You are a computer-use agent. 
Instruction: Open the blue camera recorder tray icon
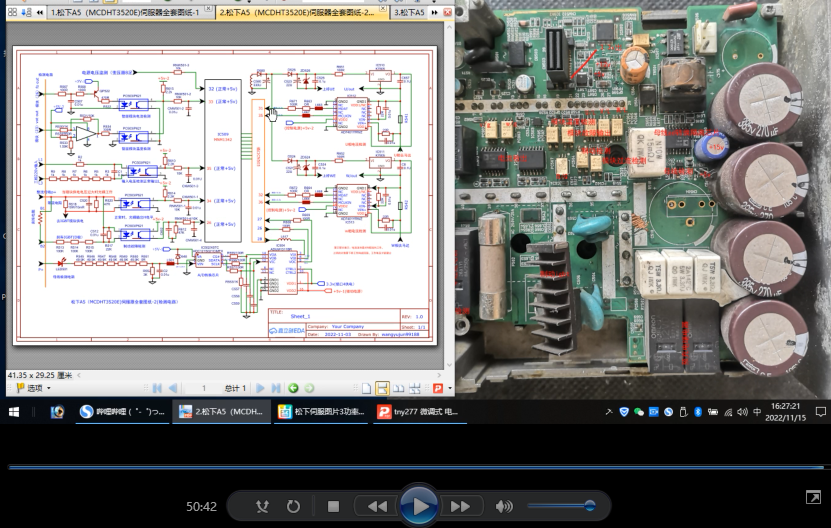(653, 412)
